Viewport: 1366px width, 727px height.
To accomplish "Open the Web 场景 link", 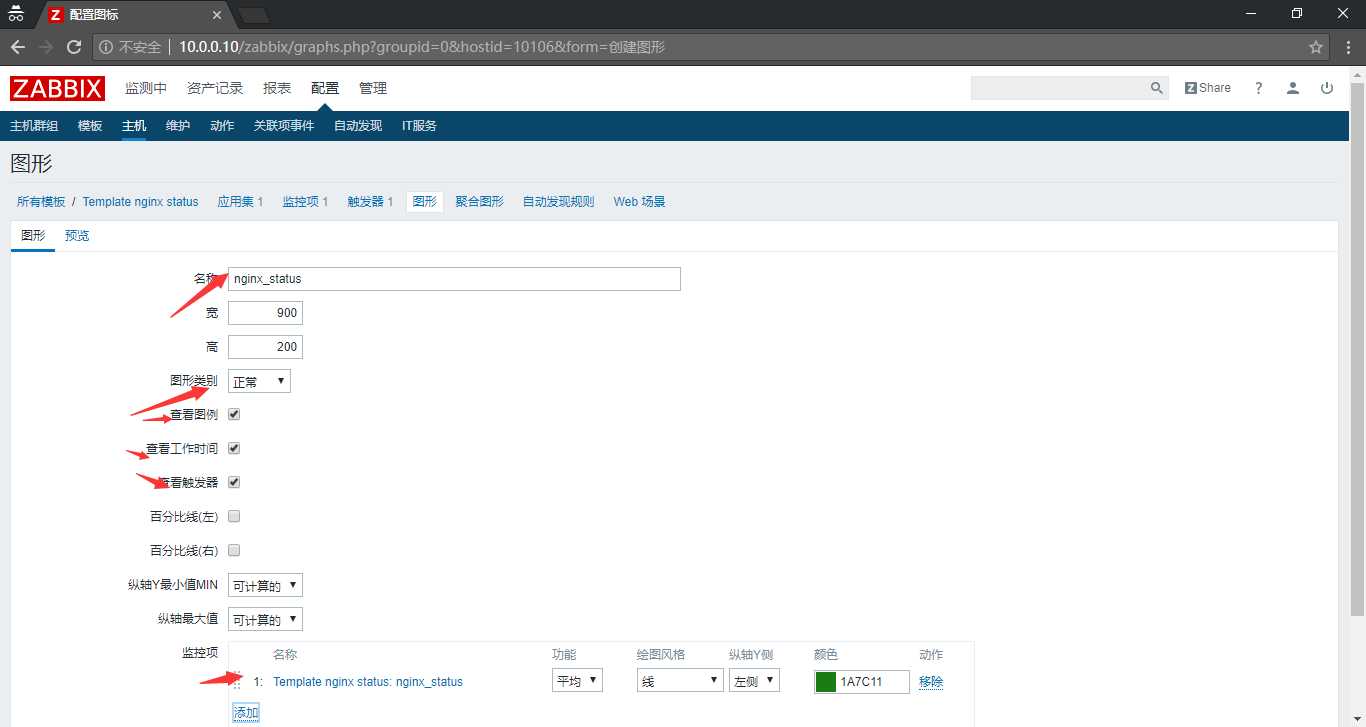I will 639,202.
